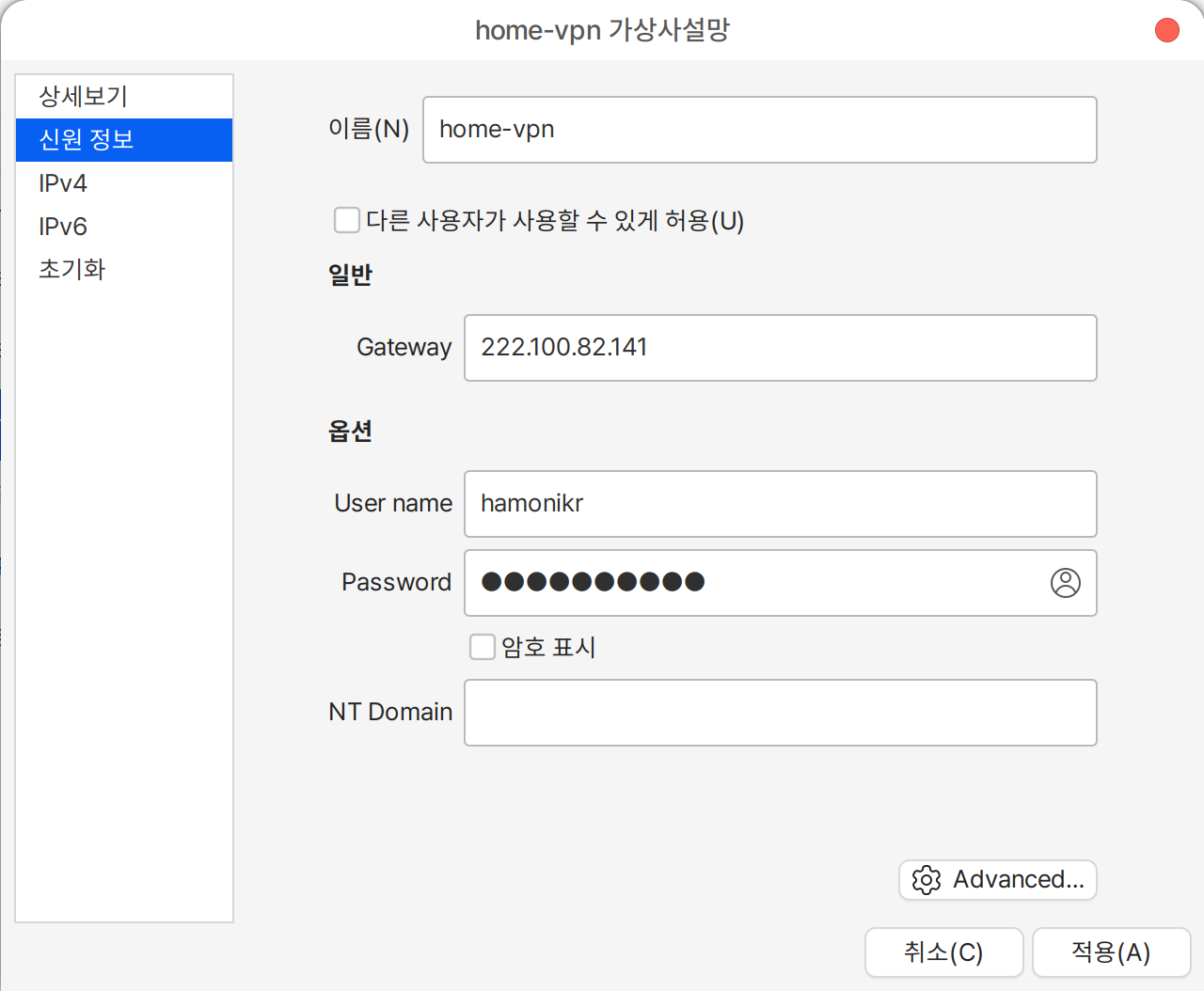This screenshot has height=991, width=1204.
Task: Switch to the IPv4 settings
Action: point(124,182)
